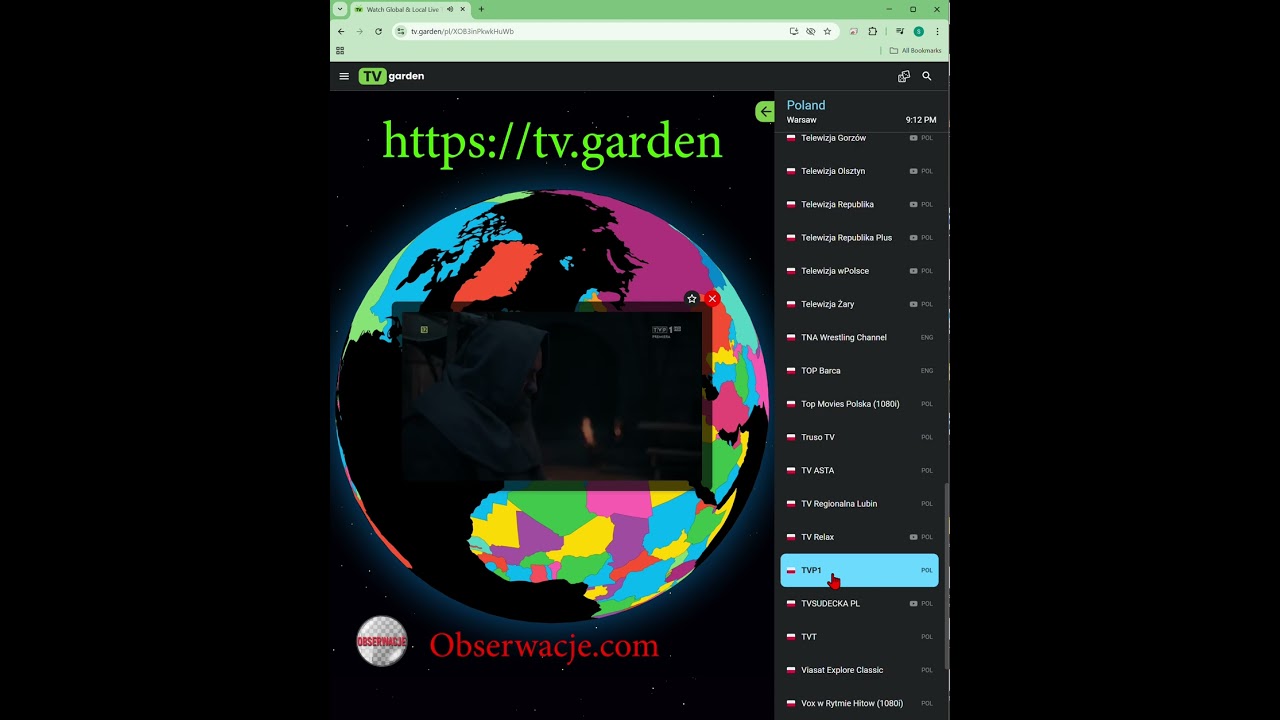The width and height of the screenshot is (1280, 720).
Task: Play the Telewizja Republika Plus channel
Action: pyautogui.click(x=860, y=237)
